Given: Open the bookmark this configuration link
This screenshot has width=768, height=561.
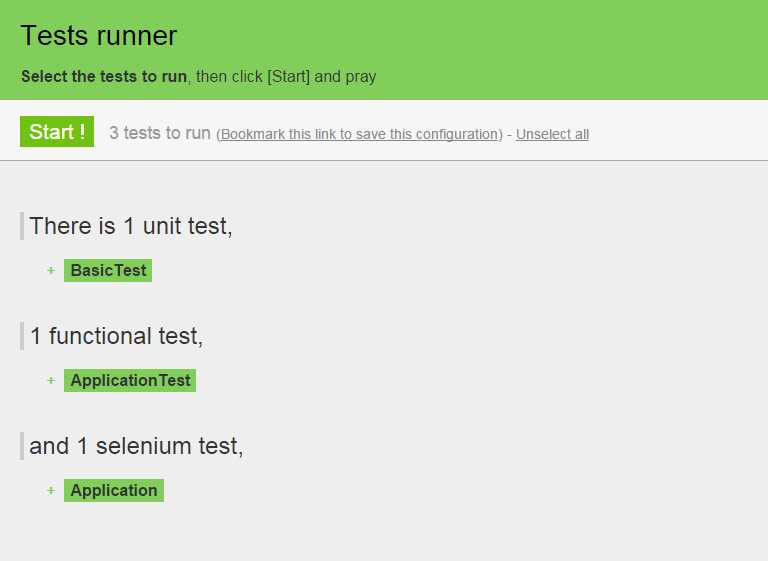Looking at the screenshot, I should 359,134.
